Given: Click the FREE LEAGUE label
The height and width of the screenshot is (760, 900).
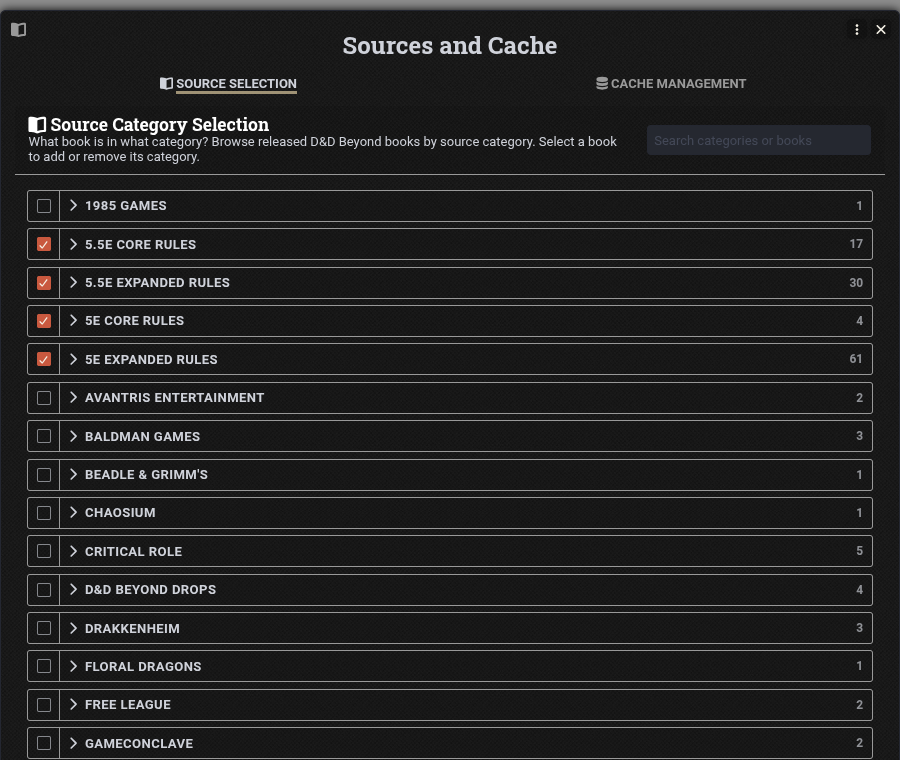Looking at the screenshot, I should click(x=127, y=705).
